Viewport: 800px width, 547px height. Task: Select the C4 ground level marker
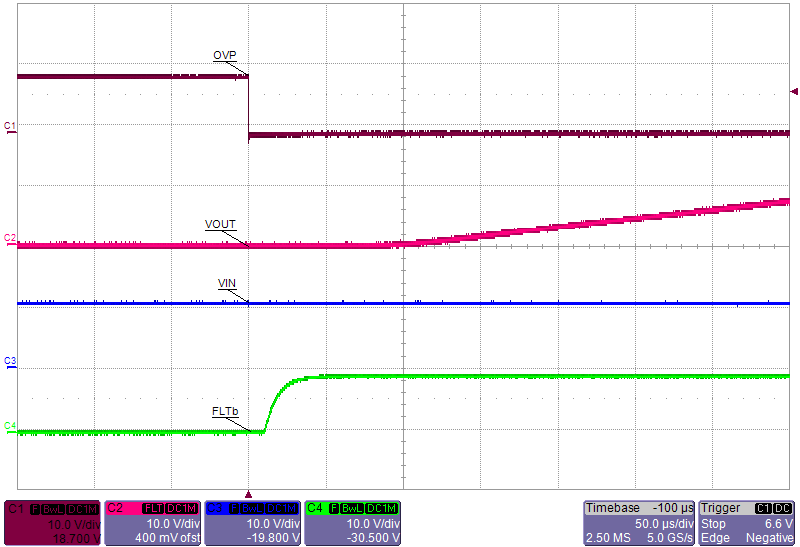(x=9, y=427)
